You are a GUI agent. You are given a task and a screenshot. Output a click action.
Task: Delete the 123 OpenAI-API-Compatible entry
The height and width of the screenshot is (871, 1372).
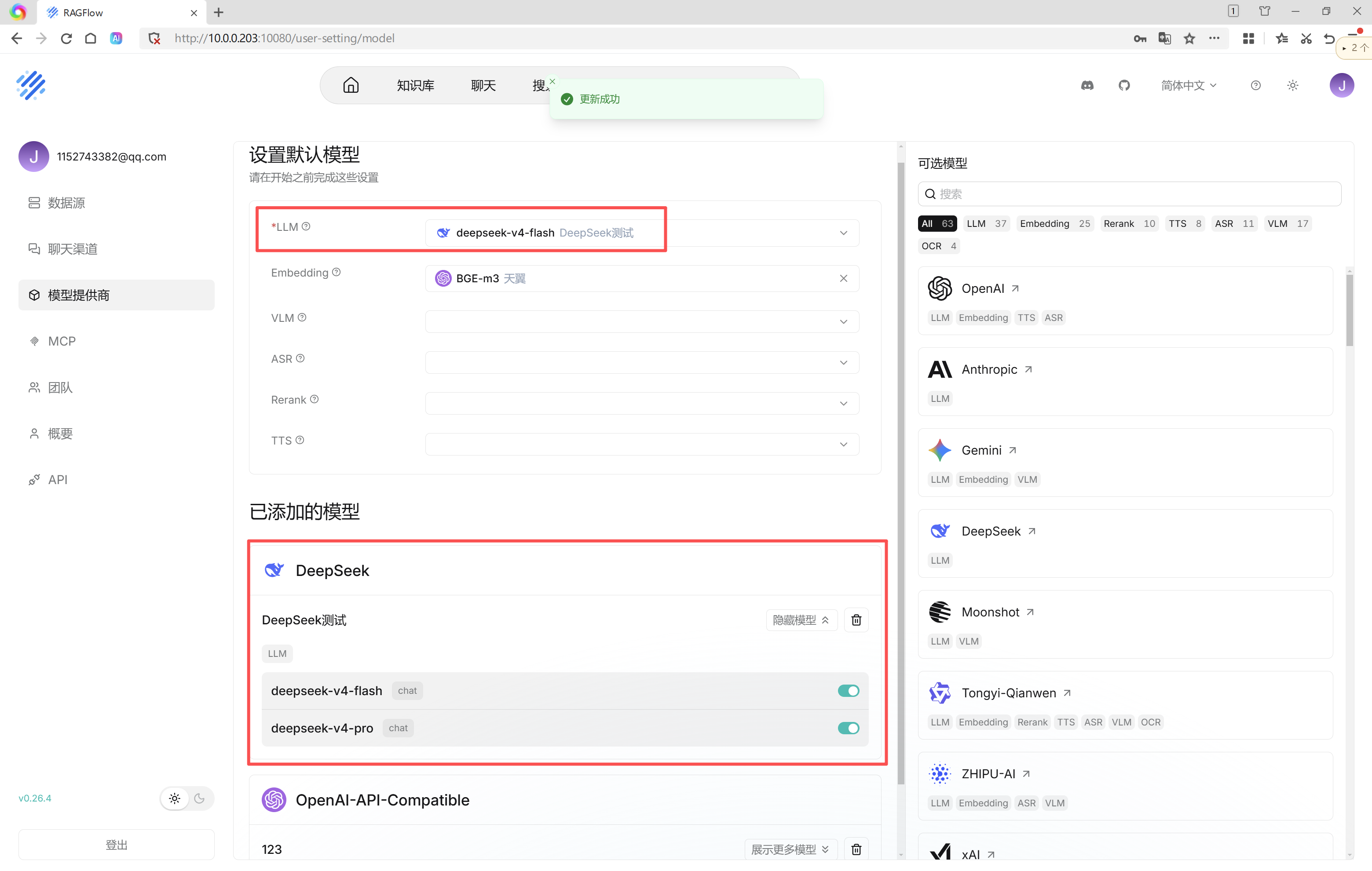tap(856, 849)
